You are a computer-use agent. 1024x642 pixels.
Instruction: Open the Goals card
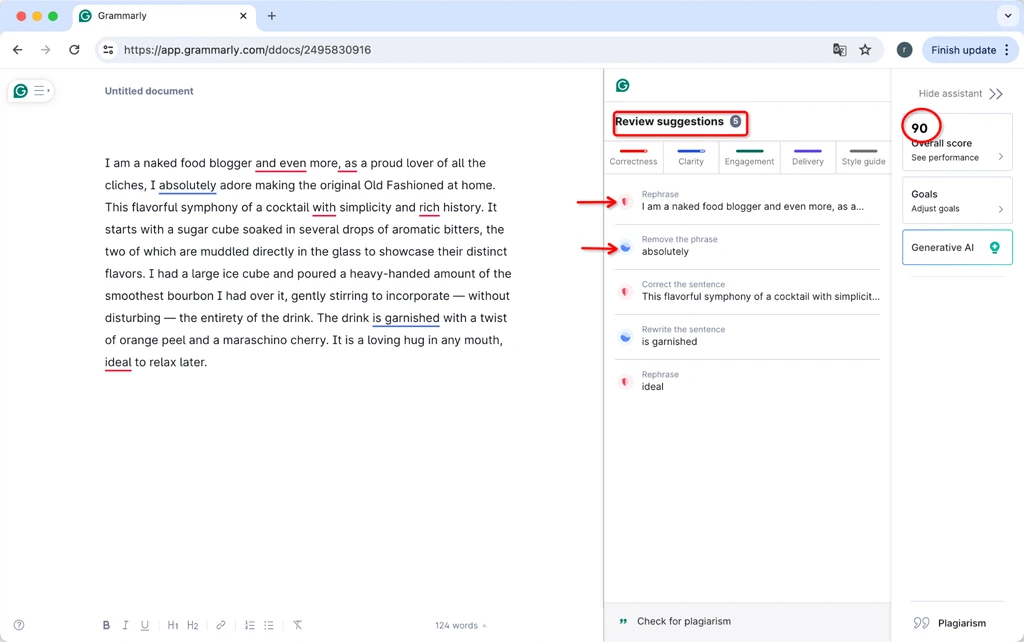(957, 201)
